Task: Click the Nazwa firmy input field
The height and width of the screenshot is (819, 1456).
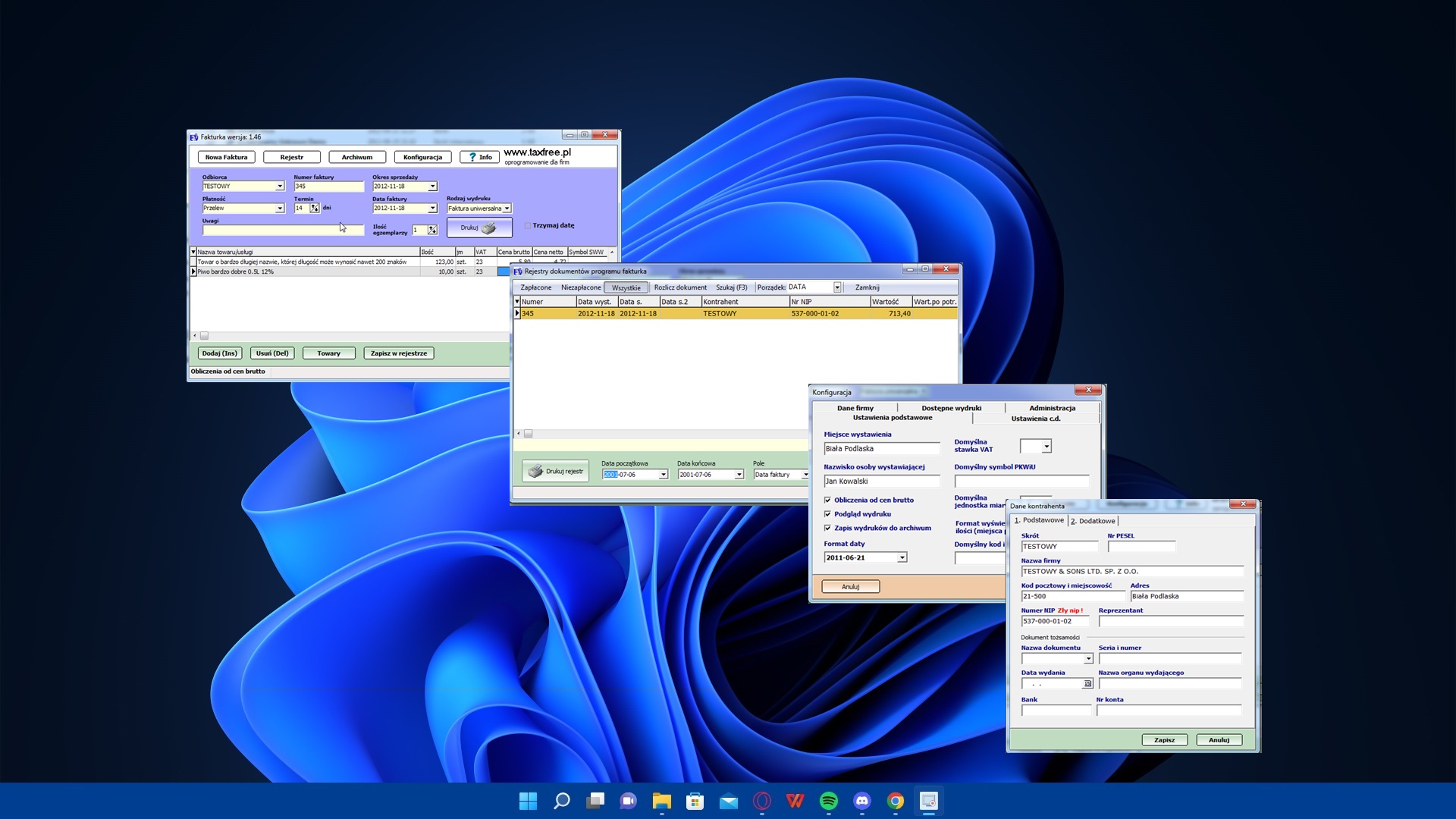Action: [x=1132, y=572]
